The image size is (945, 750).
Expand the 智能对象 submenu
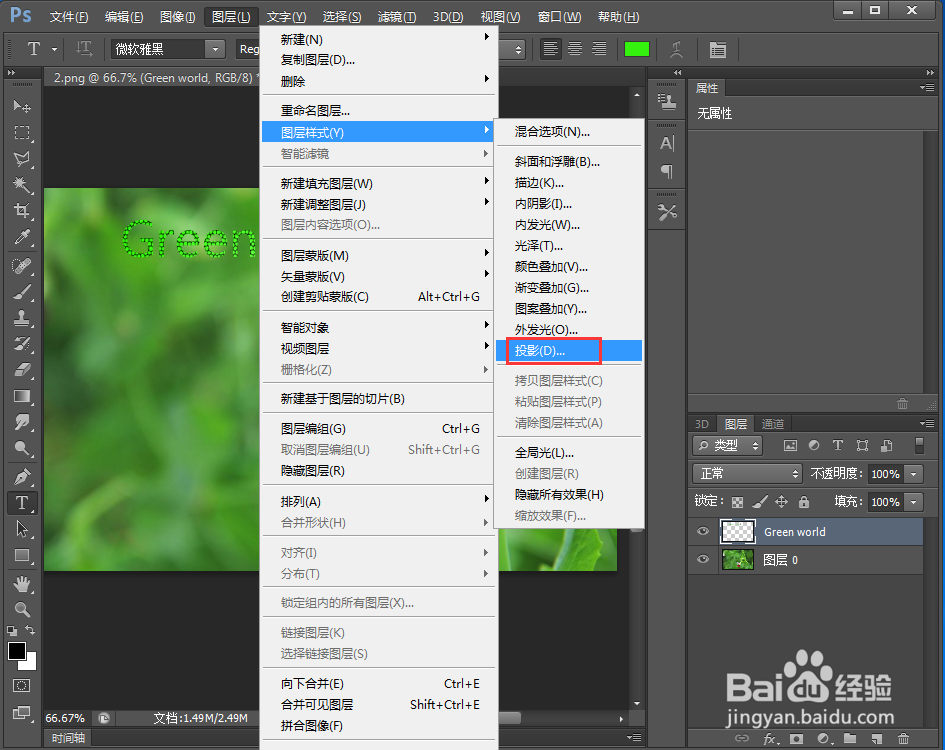coord(378,327)
